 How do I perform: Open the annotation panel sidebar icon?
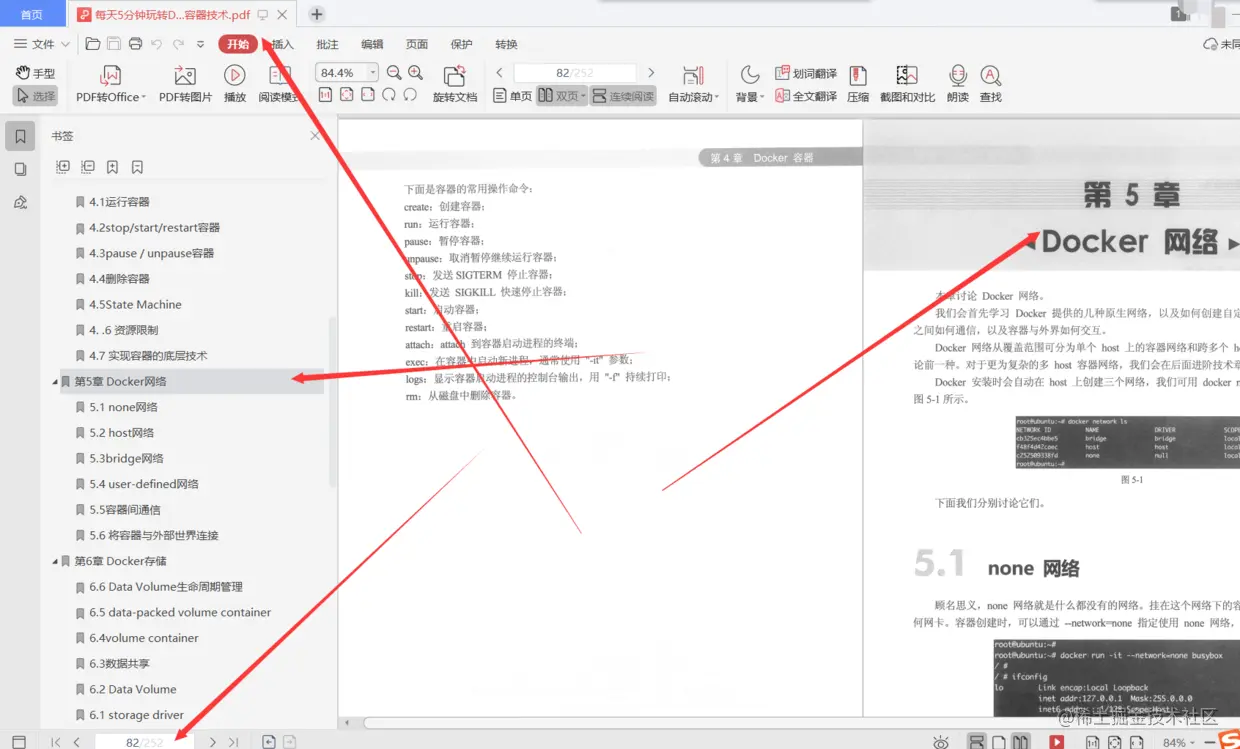pyautogui.click(x=20, y=203)
